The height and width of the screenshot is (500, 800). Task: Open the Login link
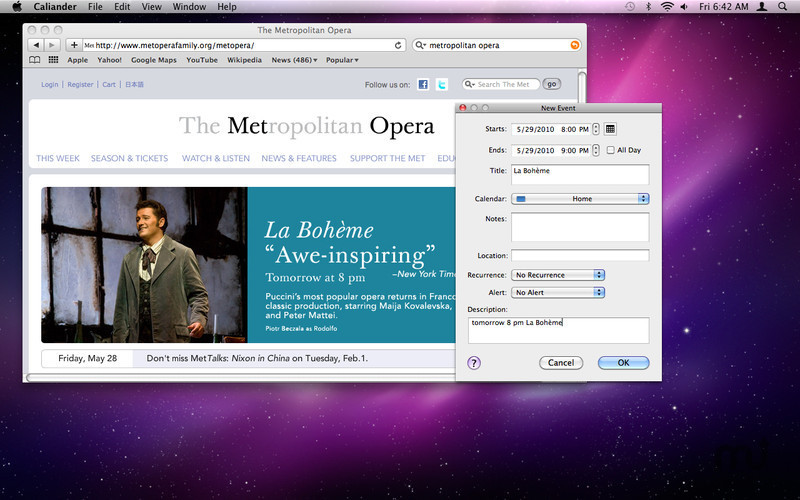49,84
